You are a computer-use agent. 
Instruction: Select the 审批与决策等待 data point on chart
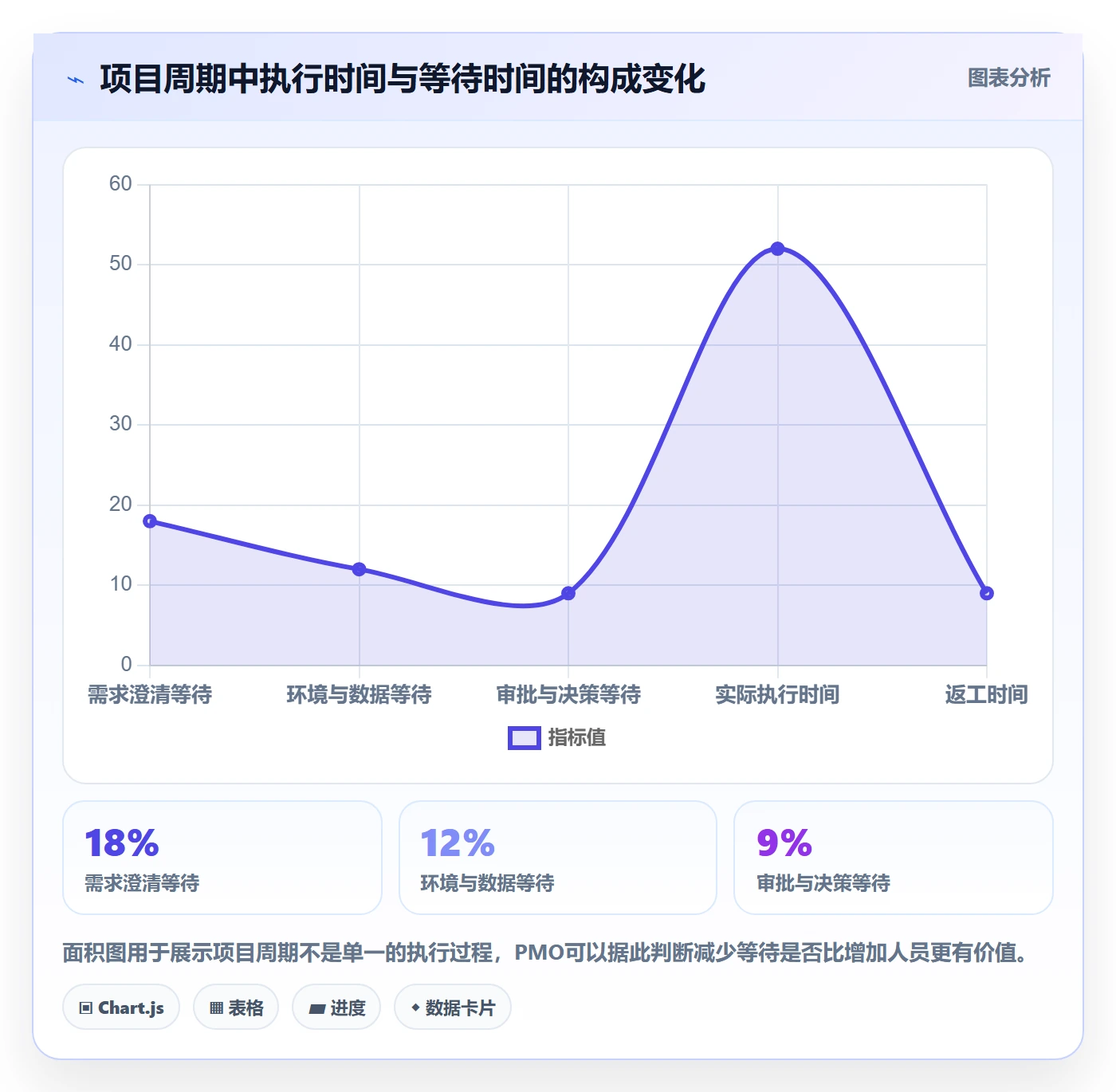pos(568,593)
